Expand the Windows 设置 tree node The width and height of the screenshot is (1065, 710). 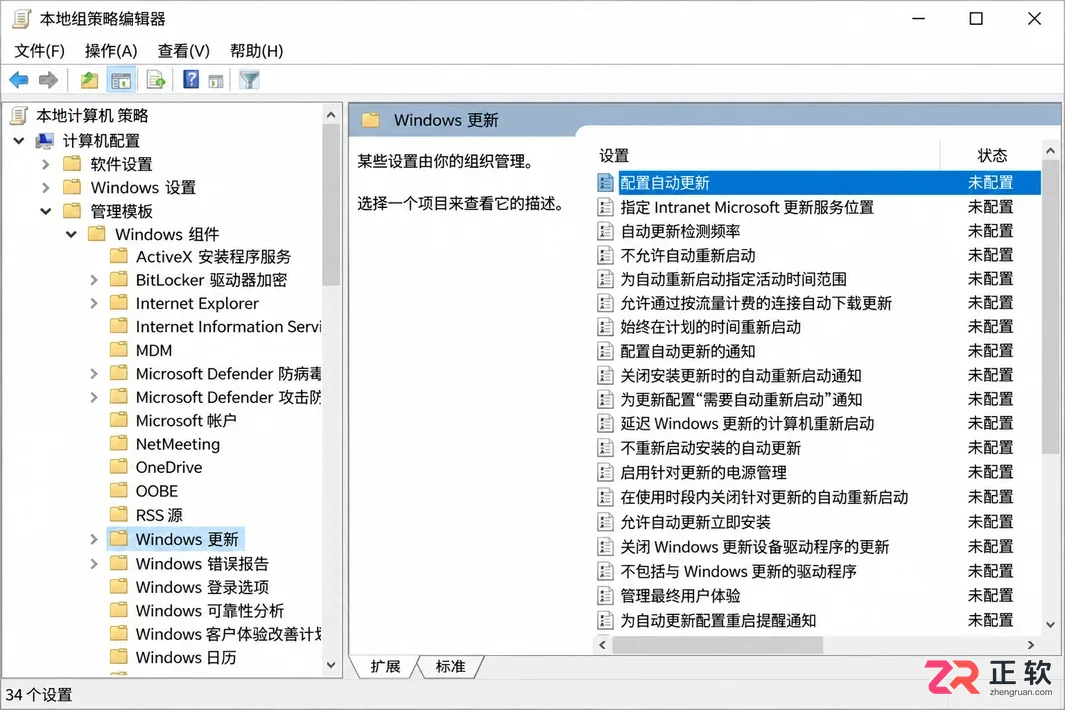click(46, 188)
